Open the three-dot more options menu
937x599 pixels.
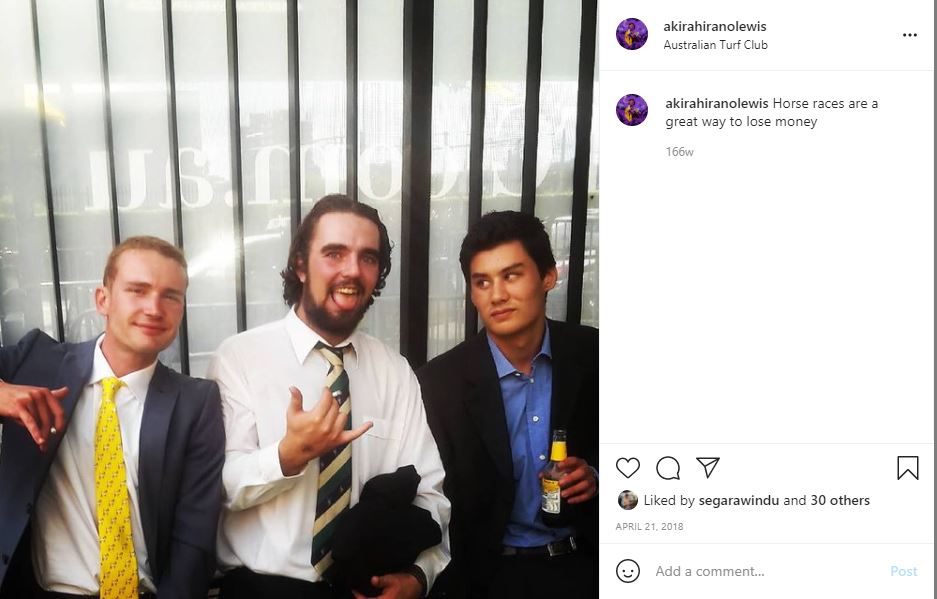coord(910,35)
